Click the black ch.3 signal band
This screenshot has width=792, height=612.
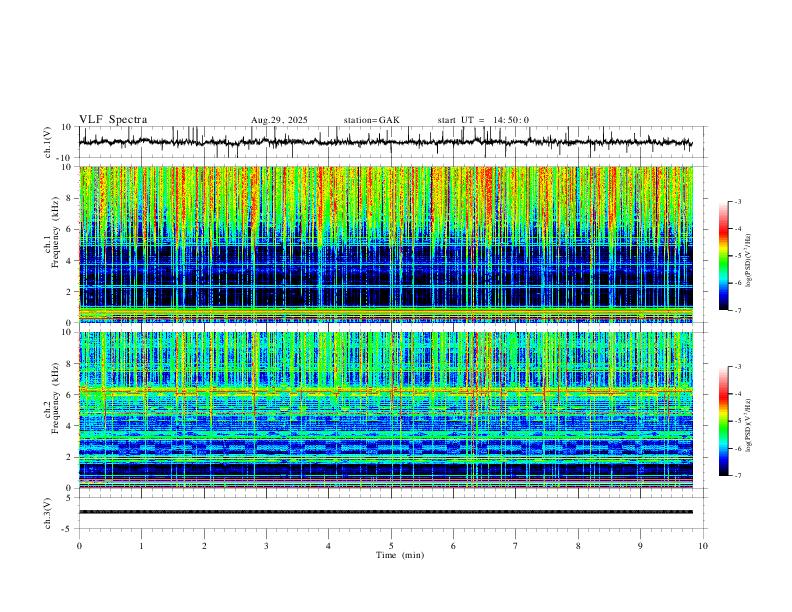386,512
